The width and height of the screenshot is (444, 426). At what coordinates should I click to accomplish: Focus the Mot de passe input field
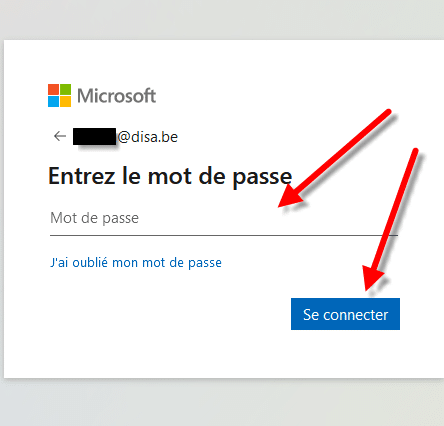(x=224, y=219)
